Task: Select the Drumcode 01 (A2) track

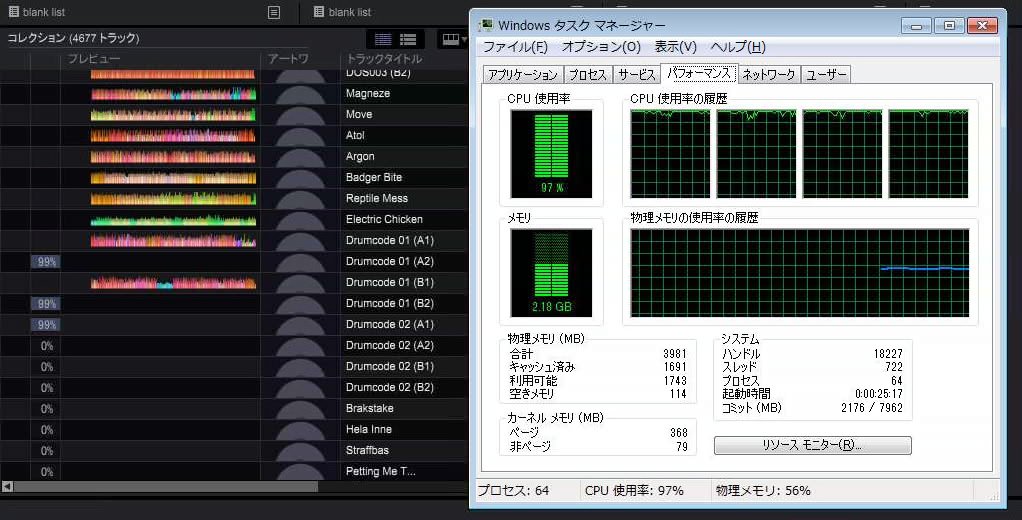Action: tap(389, 261)
